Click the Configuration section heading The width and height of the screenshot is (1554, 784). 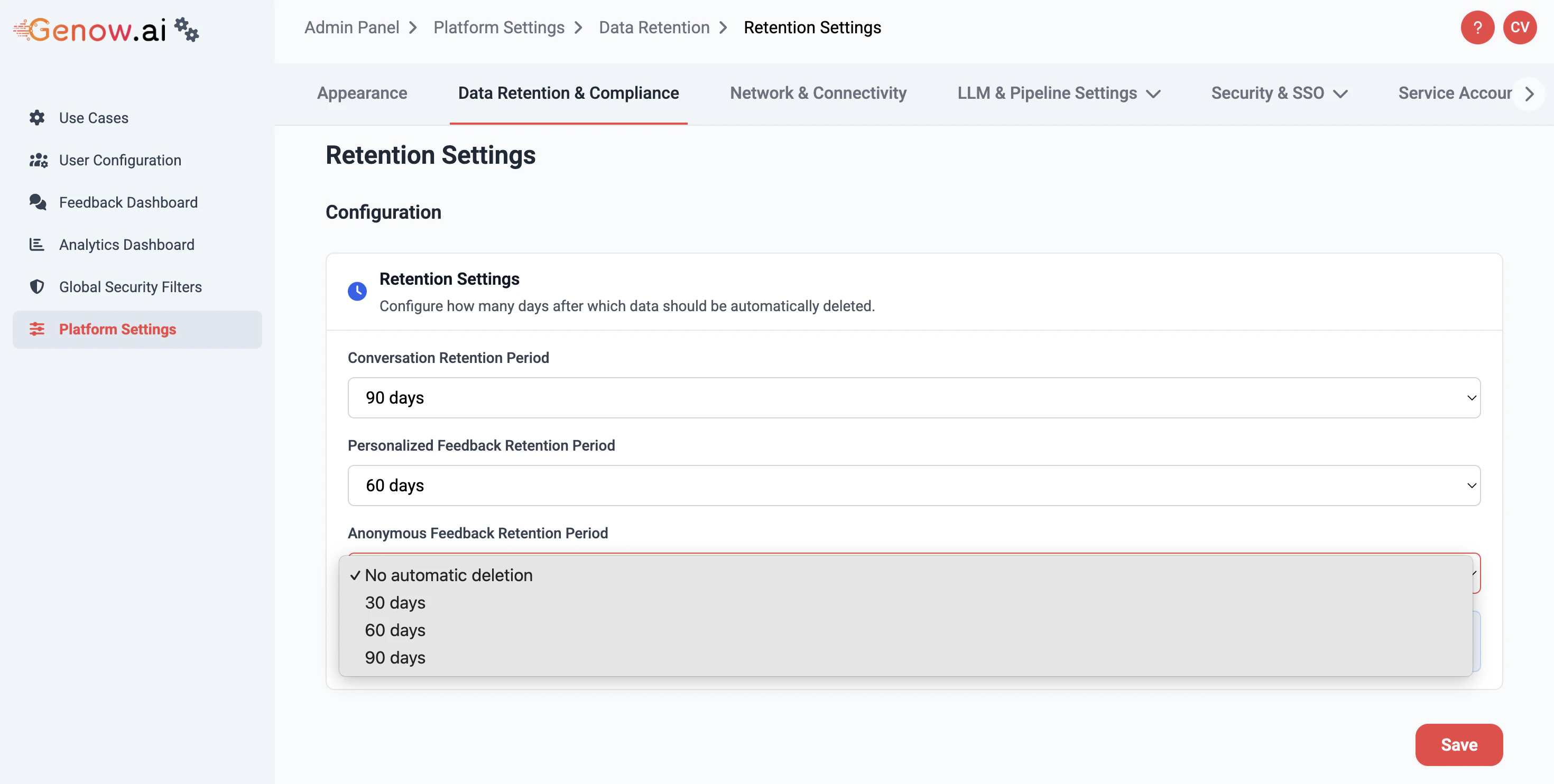383,212
